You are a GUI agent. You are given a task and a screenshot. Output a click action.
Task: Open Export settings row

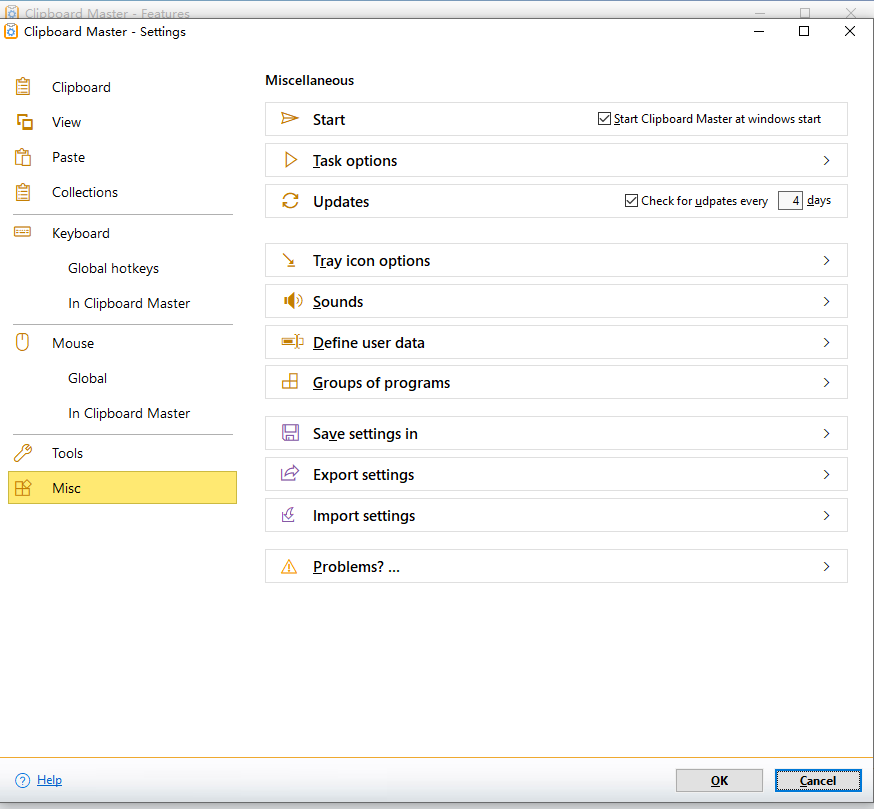[556, 474]
